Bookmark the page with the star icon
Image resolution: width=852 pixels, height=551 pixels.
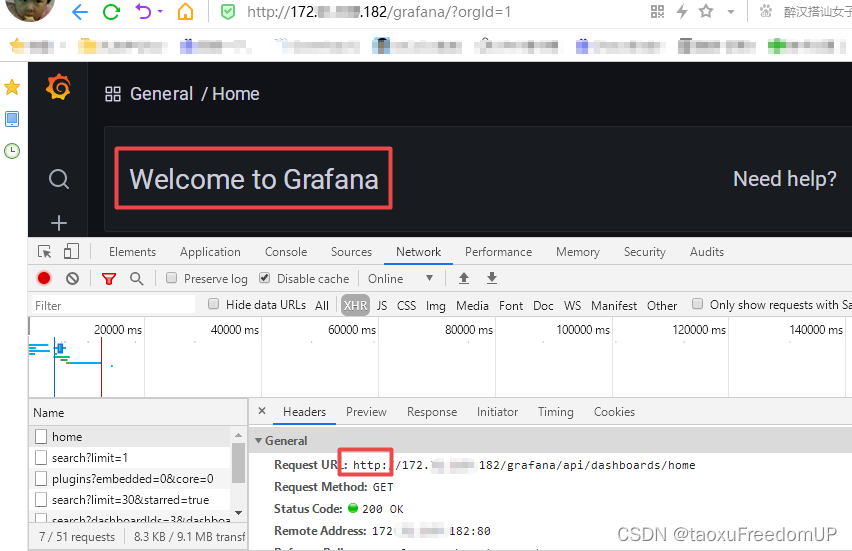click(x=706, y=11)
